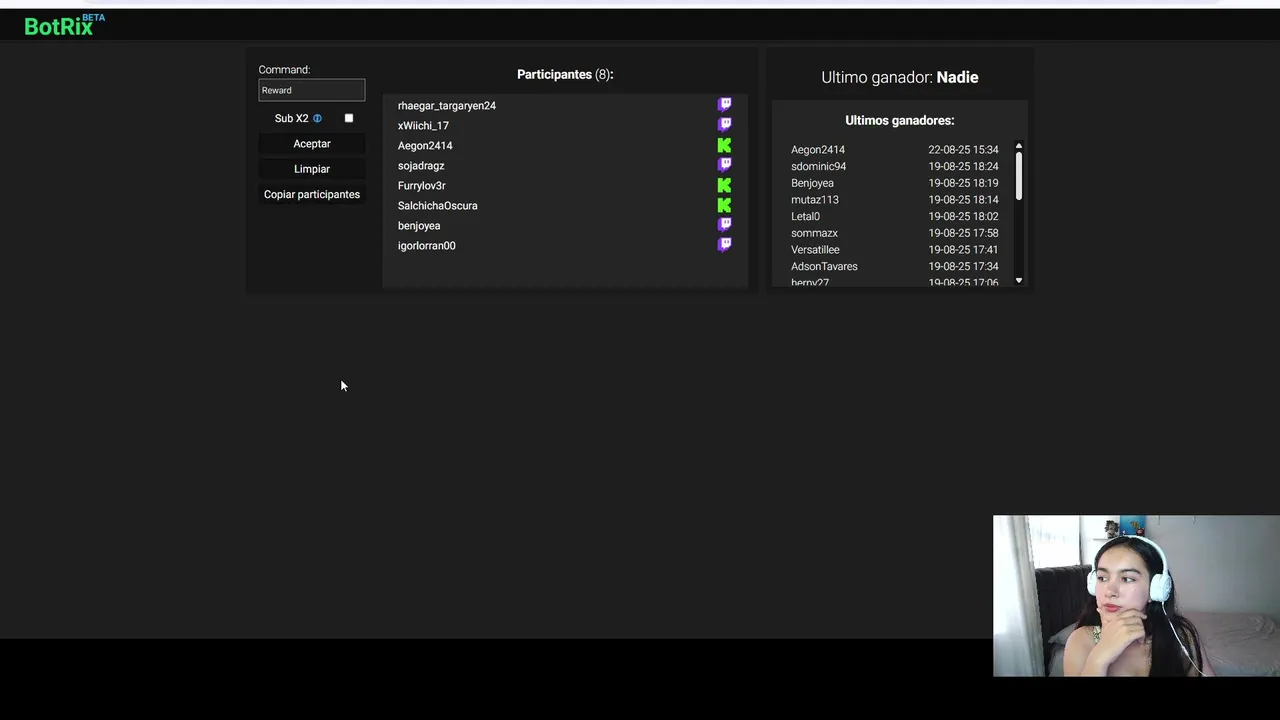Click winner AdsonTavares

click(x=824, y=266)
